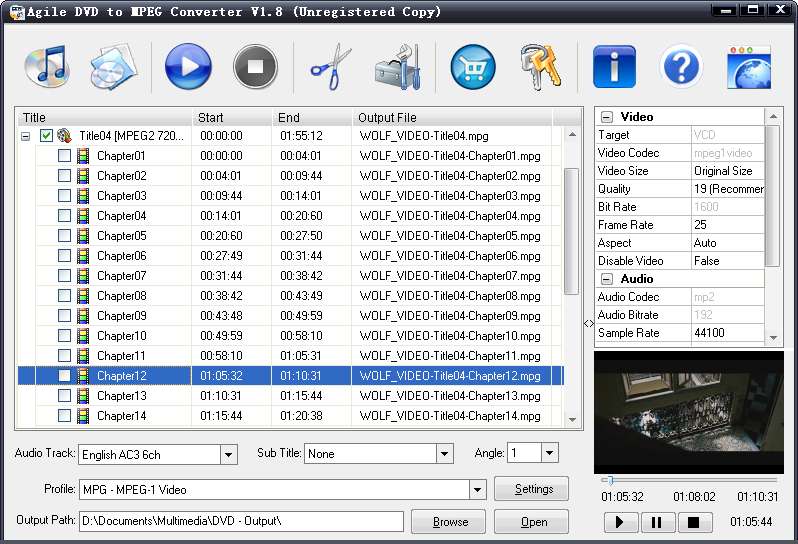798x544 pixels.
Task: Check the Chapter02 checkbox
Action: click(64, 176)
